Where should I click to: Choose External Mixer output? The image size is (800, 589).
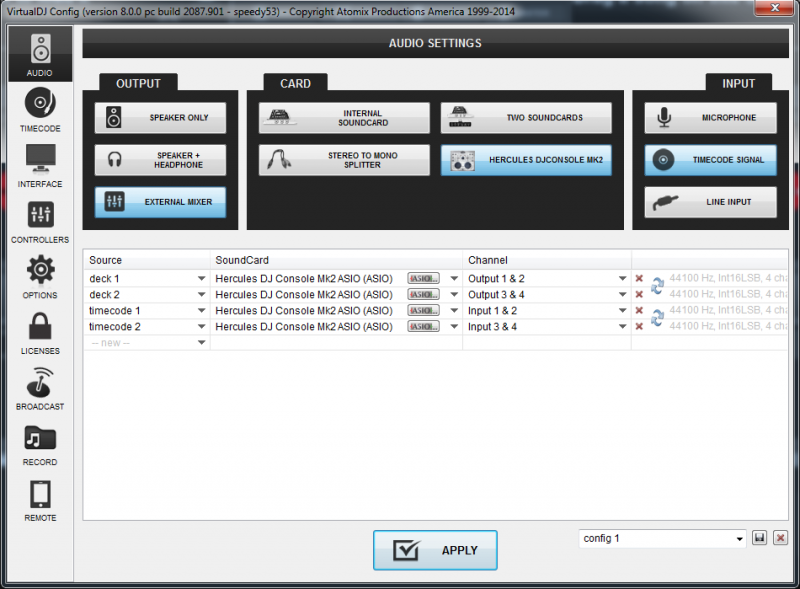160,202
